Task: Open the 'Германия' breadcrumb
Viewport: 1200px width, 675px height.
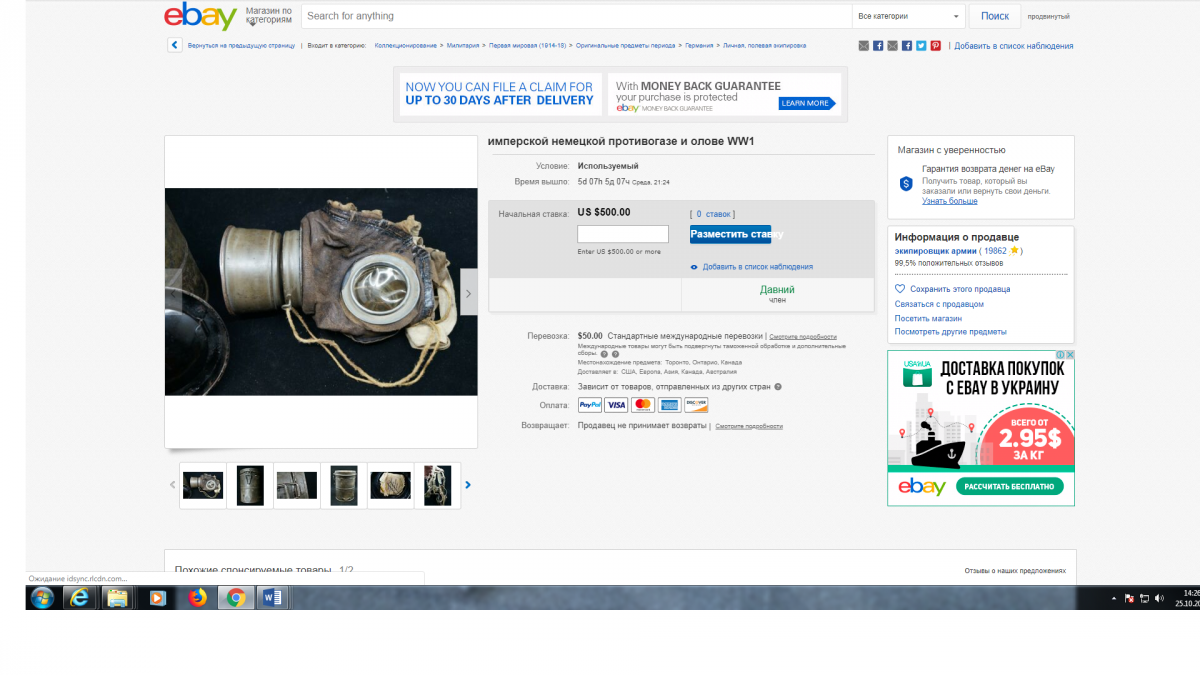Action: [700, 45]
